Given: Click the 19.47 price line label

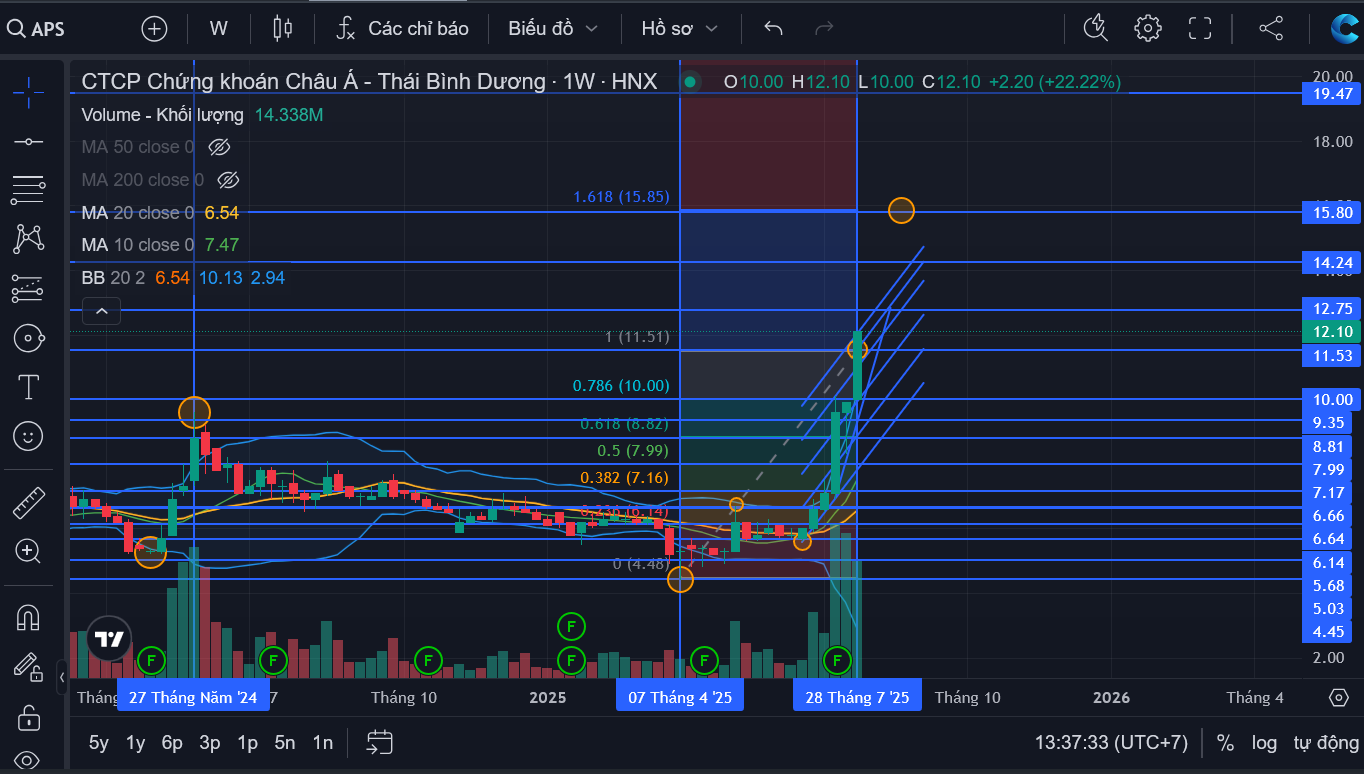Looking at the screenshot, I should (1332, 94).
